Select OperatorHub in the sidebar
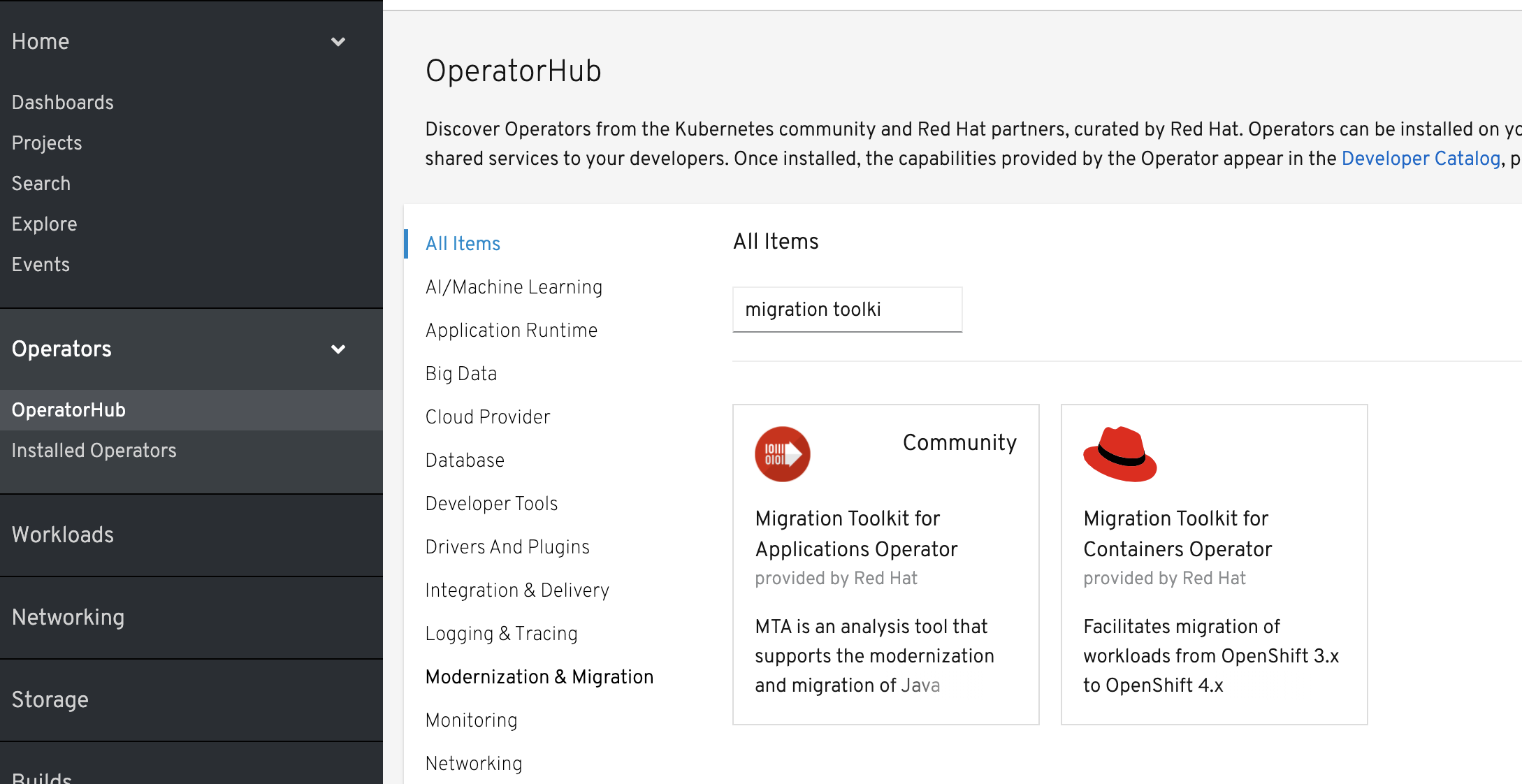Screen dimensions: 1522x784 pos(191,410)
